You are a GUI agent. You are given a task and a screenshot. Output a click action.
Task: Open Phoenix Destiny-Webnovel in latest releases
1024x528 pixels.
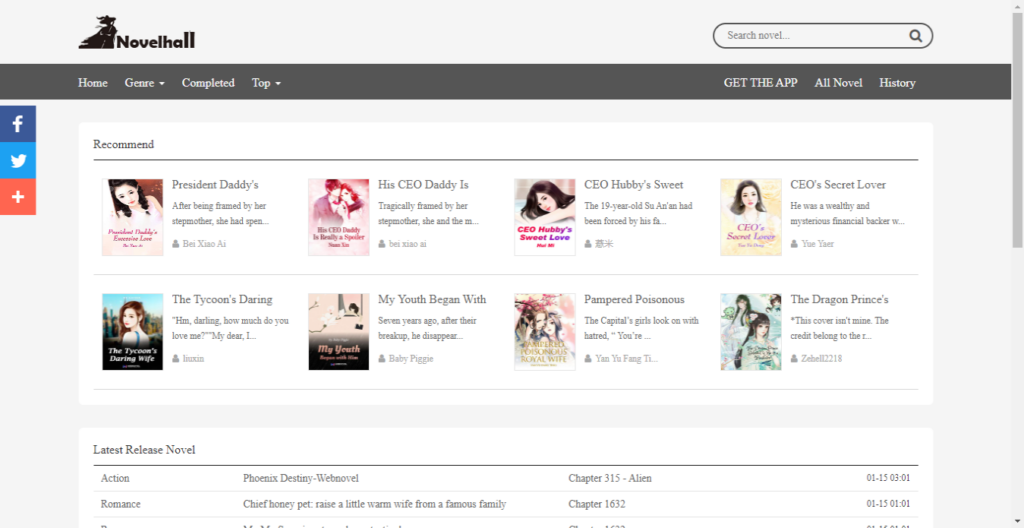[301, 478]
